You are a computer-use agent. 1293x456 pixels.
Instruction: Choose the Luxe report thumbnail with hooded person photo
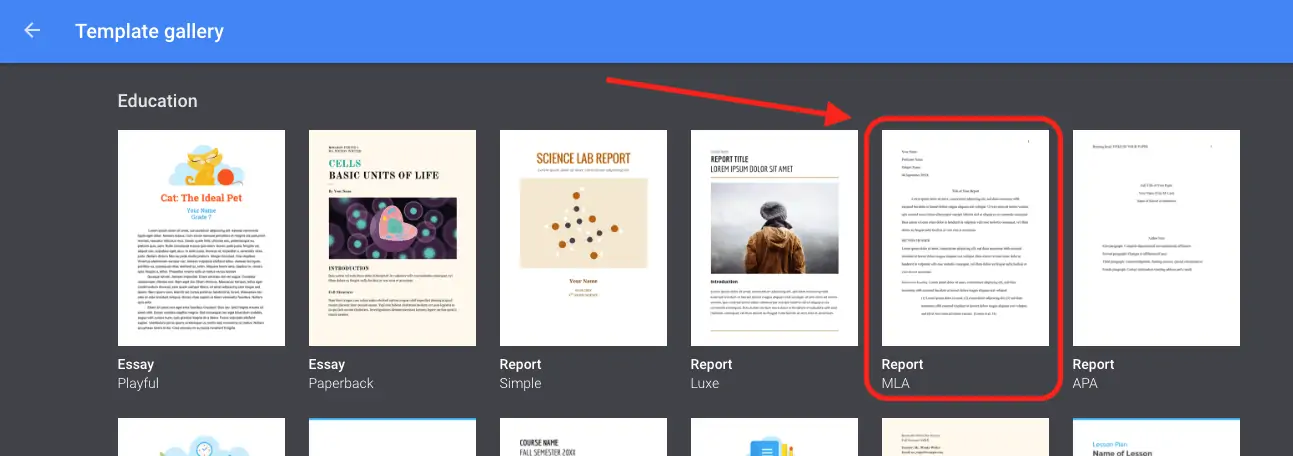[774, 238]
